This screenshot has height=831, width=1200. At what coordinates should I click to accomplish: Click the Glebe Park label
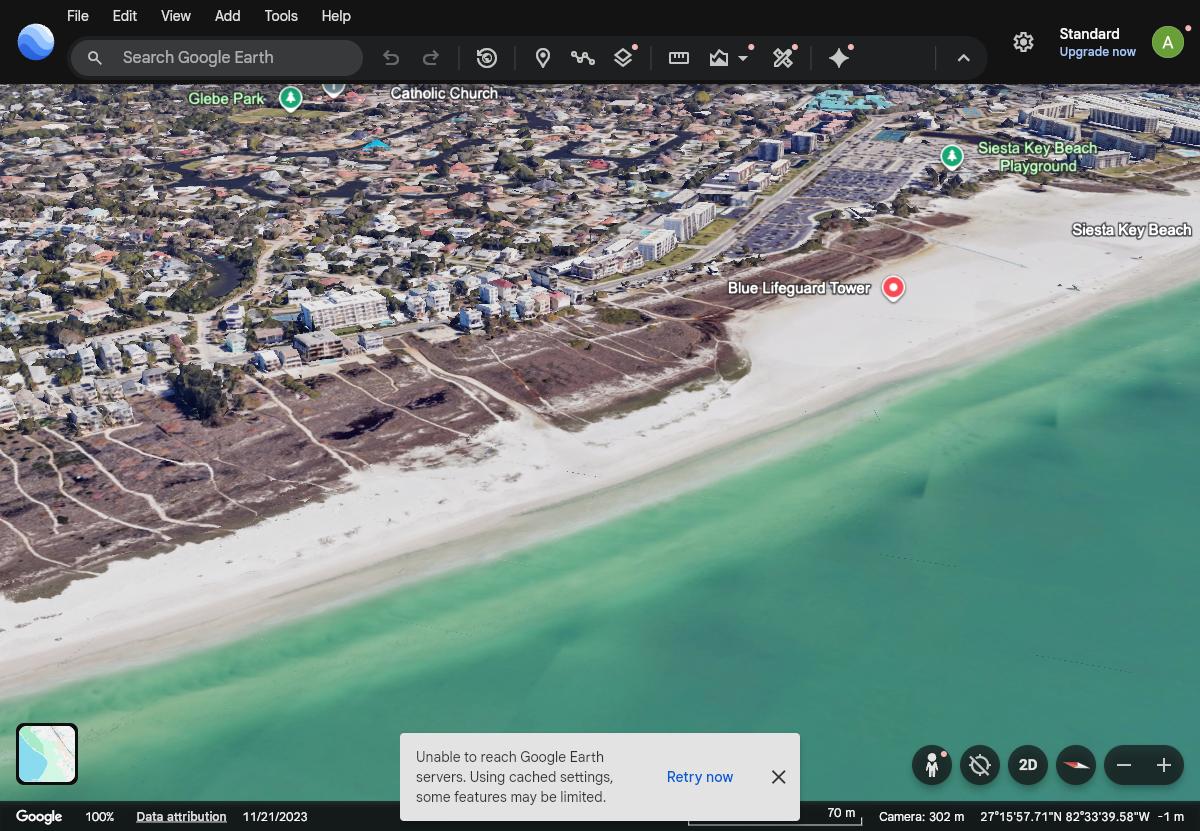(x=226, y=99)
